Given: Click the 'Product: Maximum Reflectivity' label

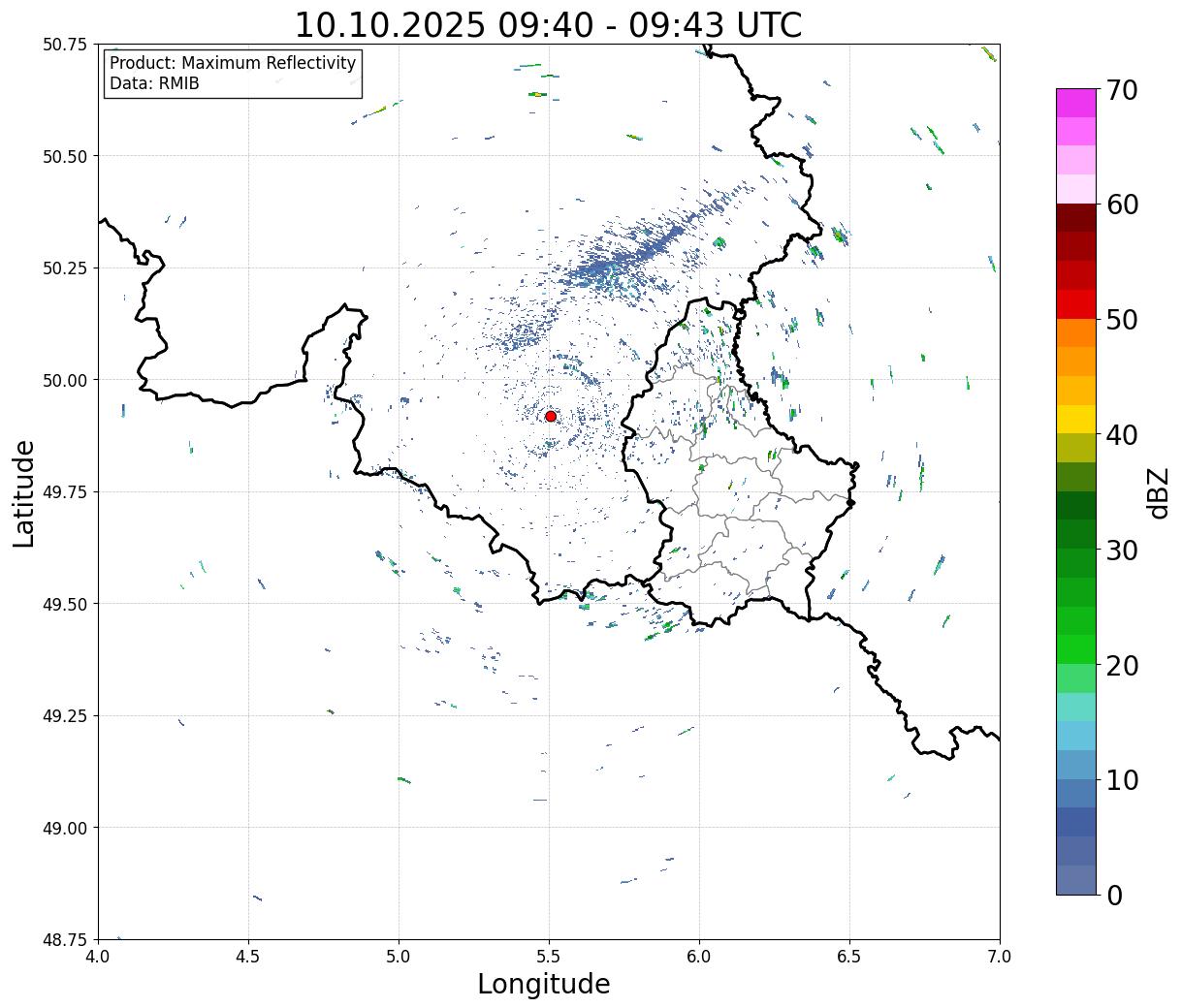Looking at the screenshot, I should click(233, 63).
